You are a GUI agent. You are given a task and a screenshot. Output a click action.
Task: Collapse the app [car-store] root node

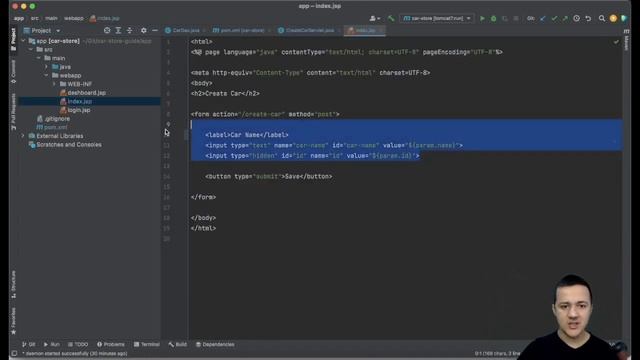[x=23, y=41]
